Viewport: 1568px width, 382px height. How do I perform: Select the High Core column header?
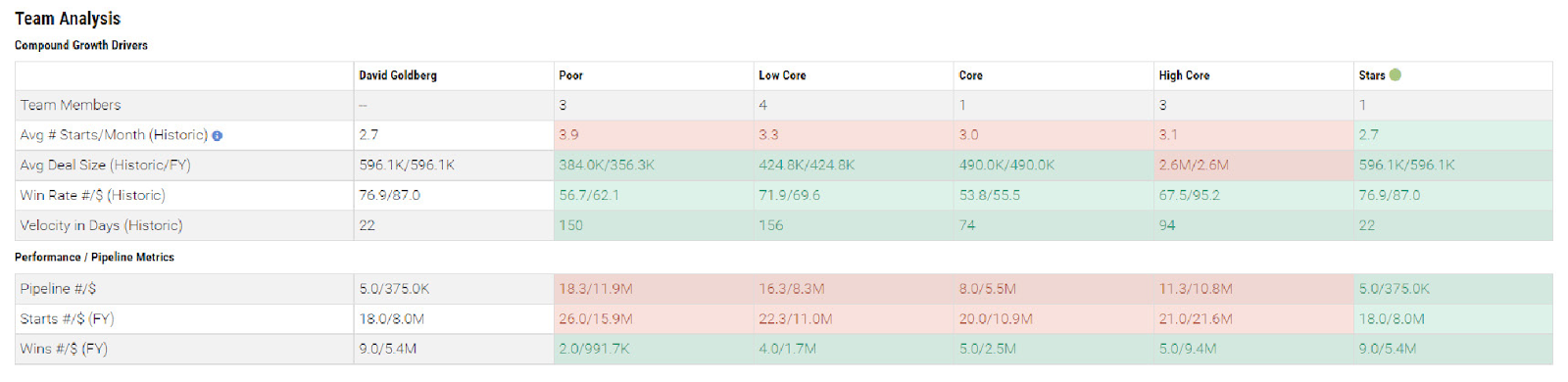(x=1184, y=75)
